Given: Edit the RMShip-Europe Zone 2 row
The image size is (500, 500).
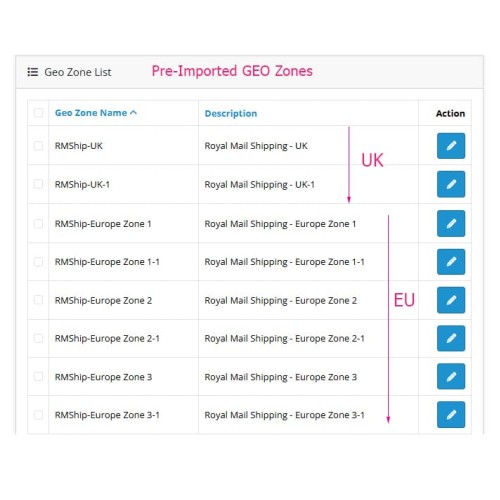Looking at the screenshot, I should click(x=451, y=300).
